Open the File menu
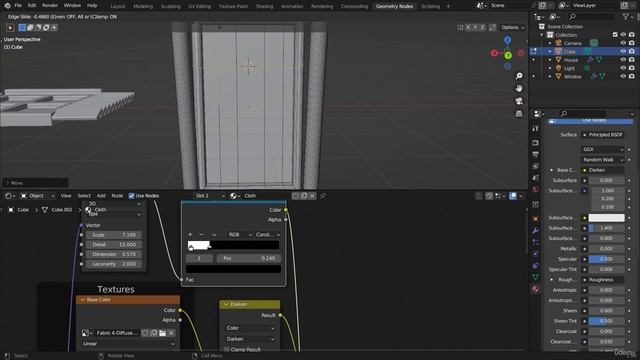 coord(18,6)
